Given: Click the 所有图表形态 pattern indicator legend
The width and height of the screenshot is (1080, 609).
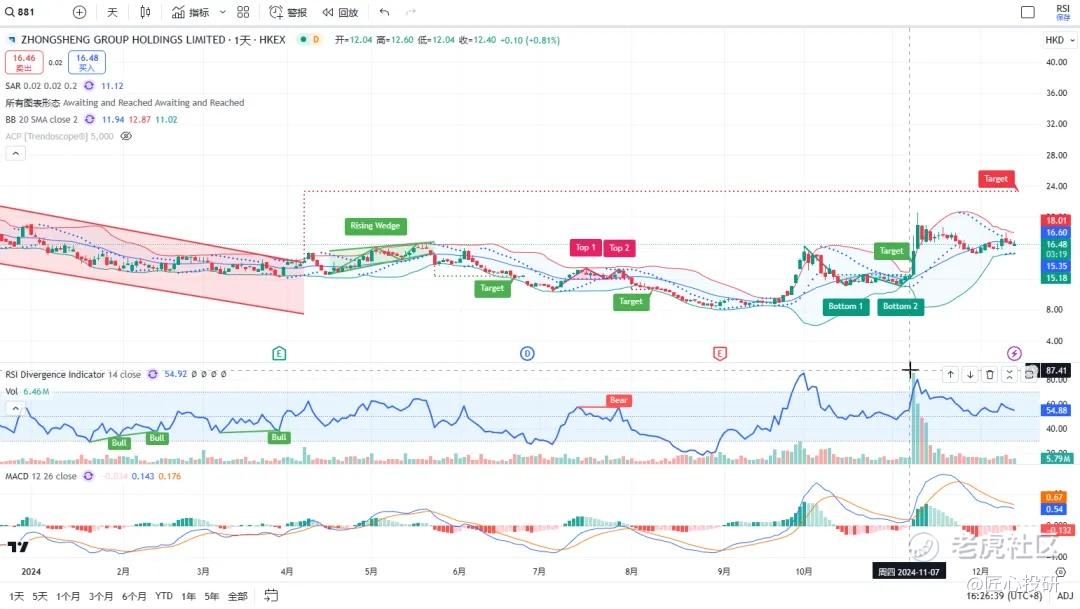Looking at the screenshot, I should 125,103.
